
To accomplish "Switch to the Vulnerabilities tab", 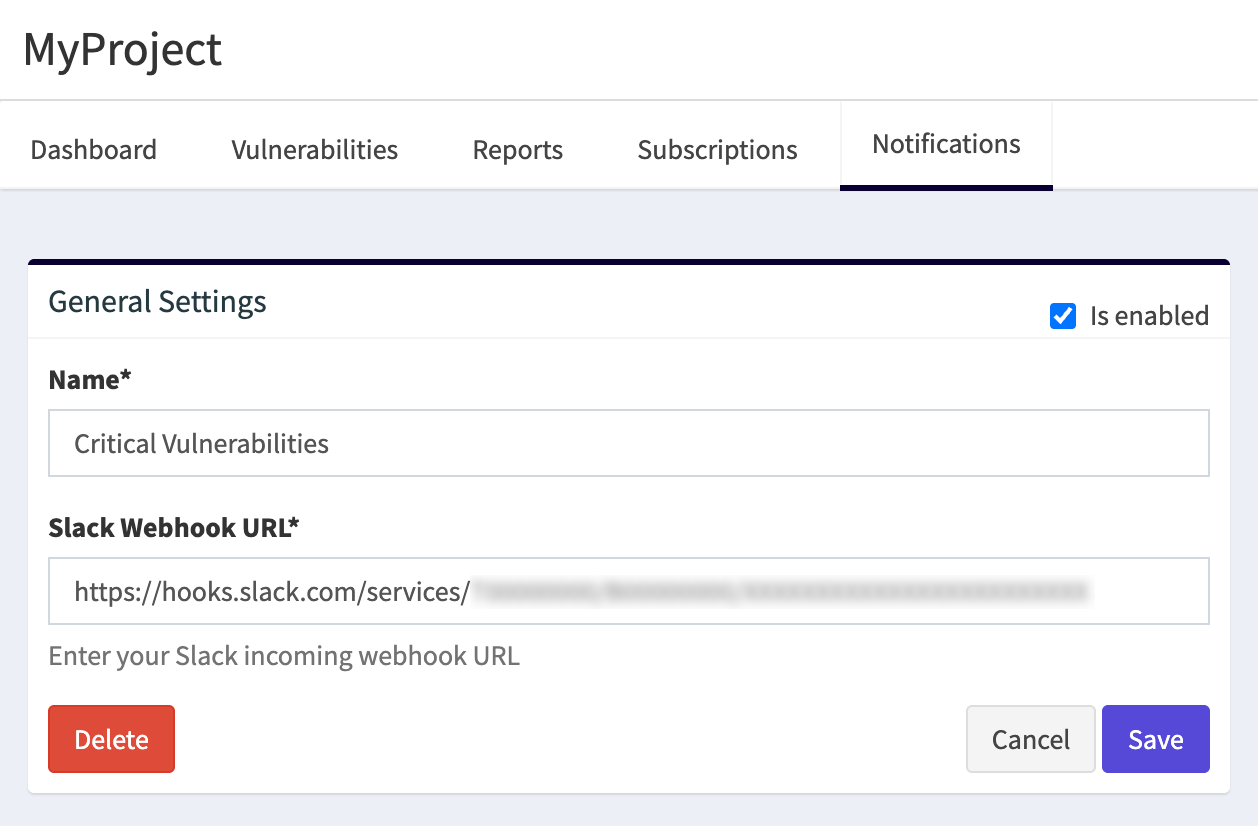I will pos(314,150).
